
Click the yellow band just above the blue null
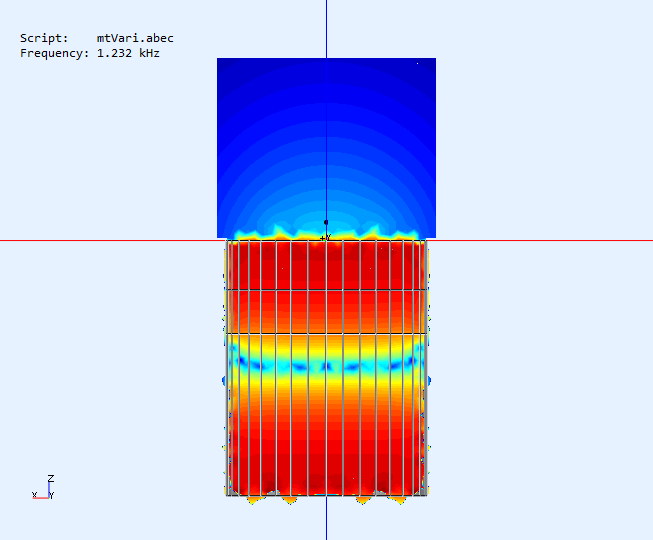(x=300, y=346)
